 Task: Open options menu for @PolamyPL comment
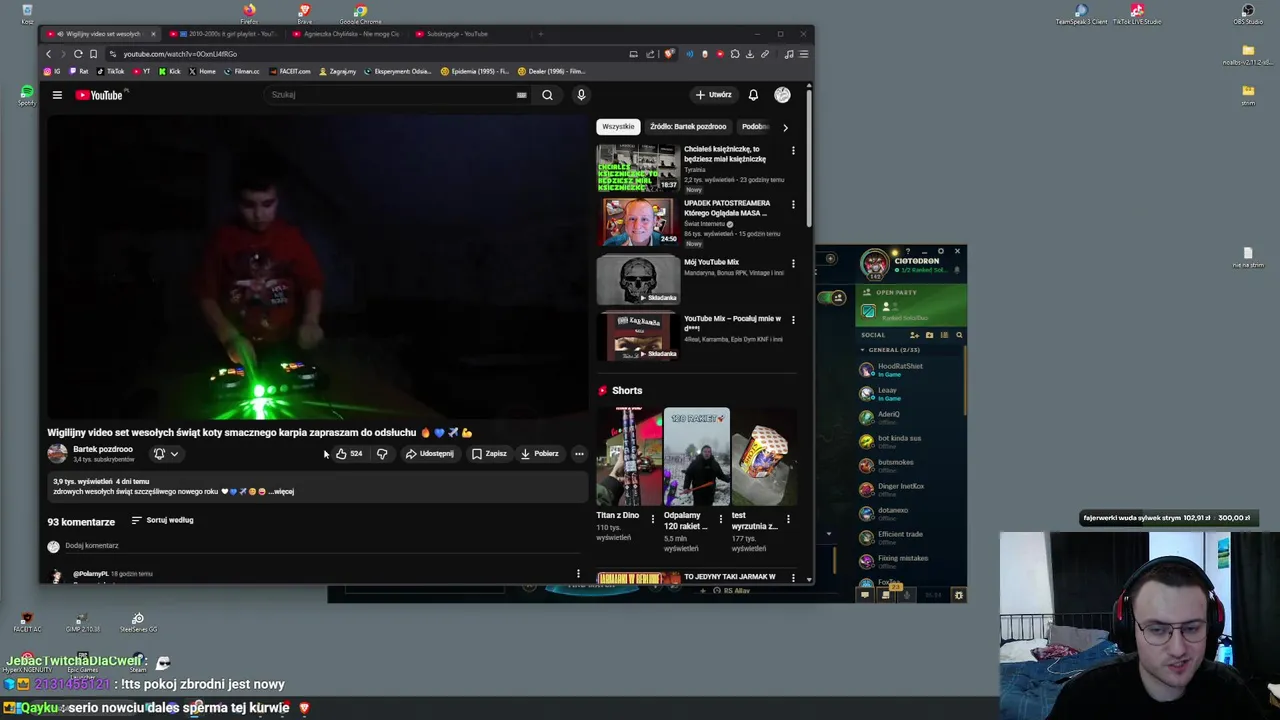pyautogui.click(x=578, y=574)
